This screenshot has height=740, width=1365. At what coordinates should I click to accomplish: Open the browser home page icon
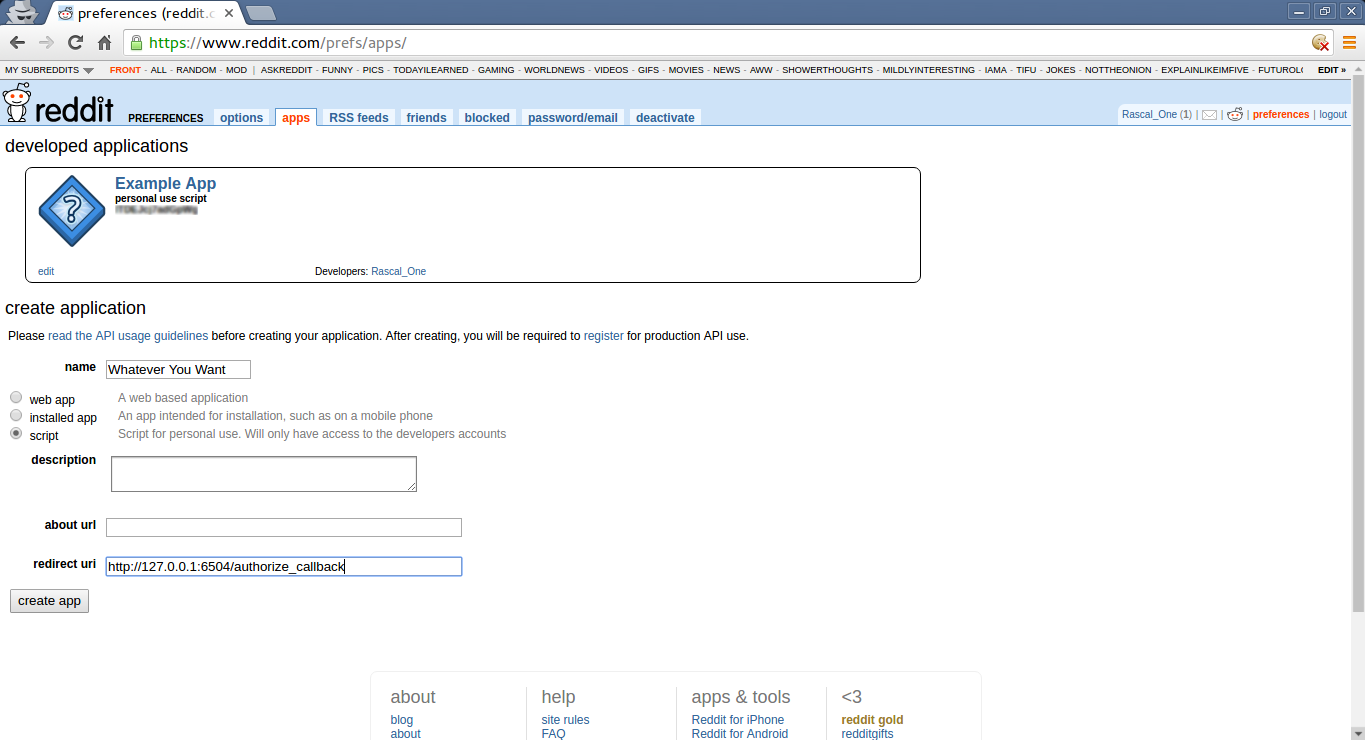coord(104,43)
